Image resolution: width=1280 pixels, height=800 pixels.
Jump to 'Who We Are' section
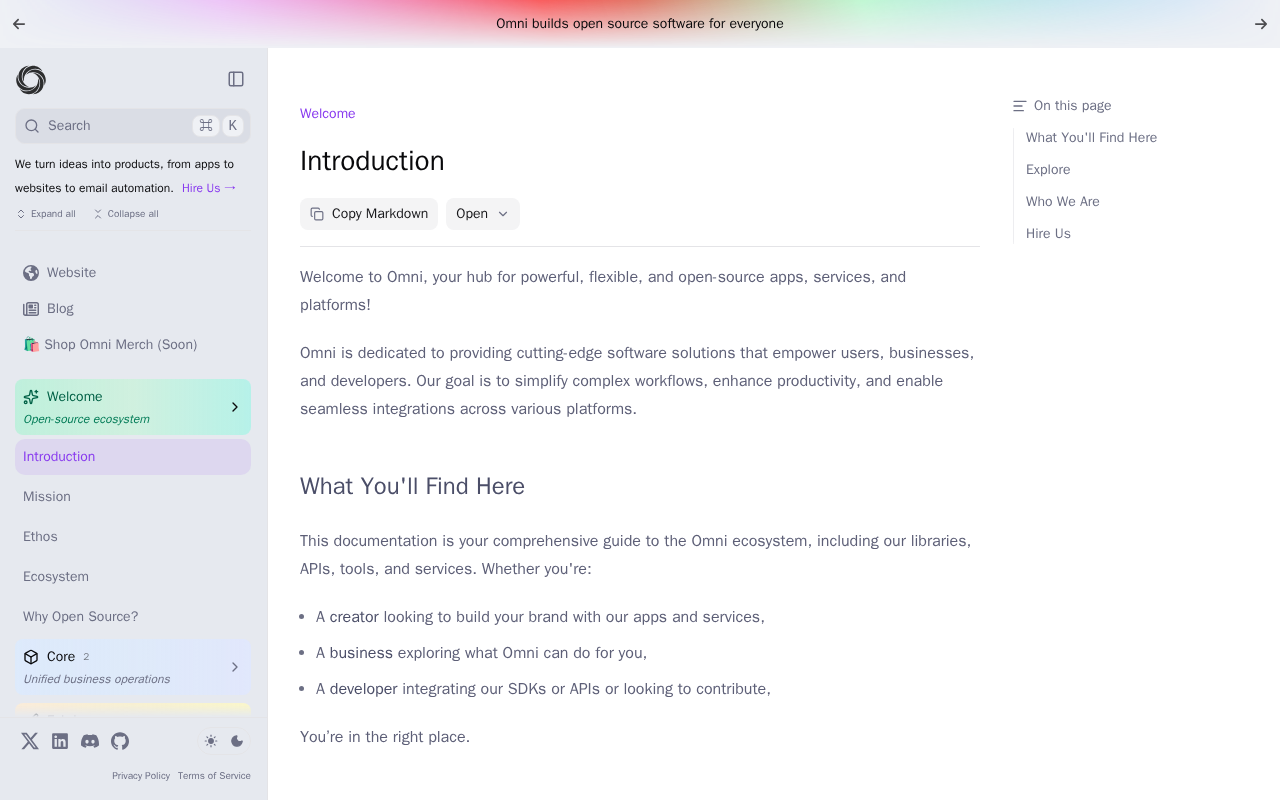pos(1062,202)
